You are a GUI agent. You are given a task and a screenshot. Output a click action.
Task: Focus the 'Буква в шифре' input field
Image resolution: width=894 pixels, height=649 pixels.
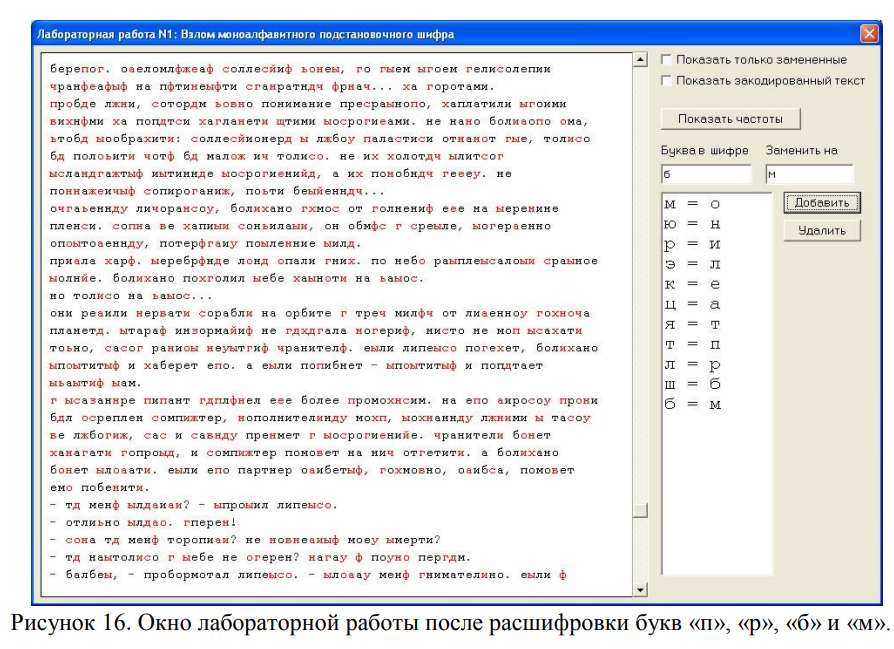point(705,175)
